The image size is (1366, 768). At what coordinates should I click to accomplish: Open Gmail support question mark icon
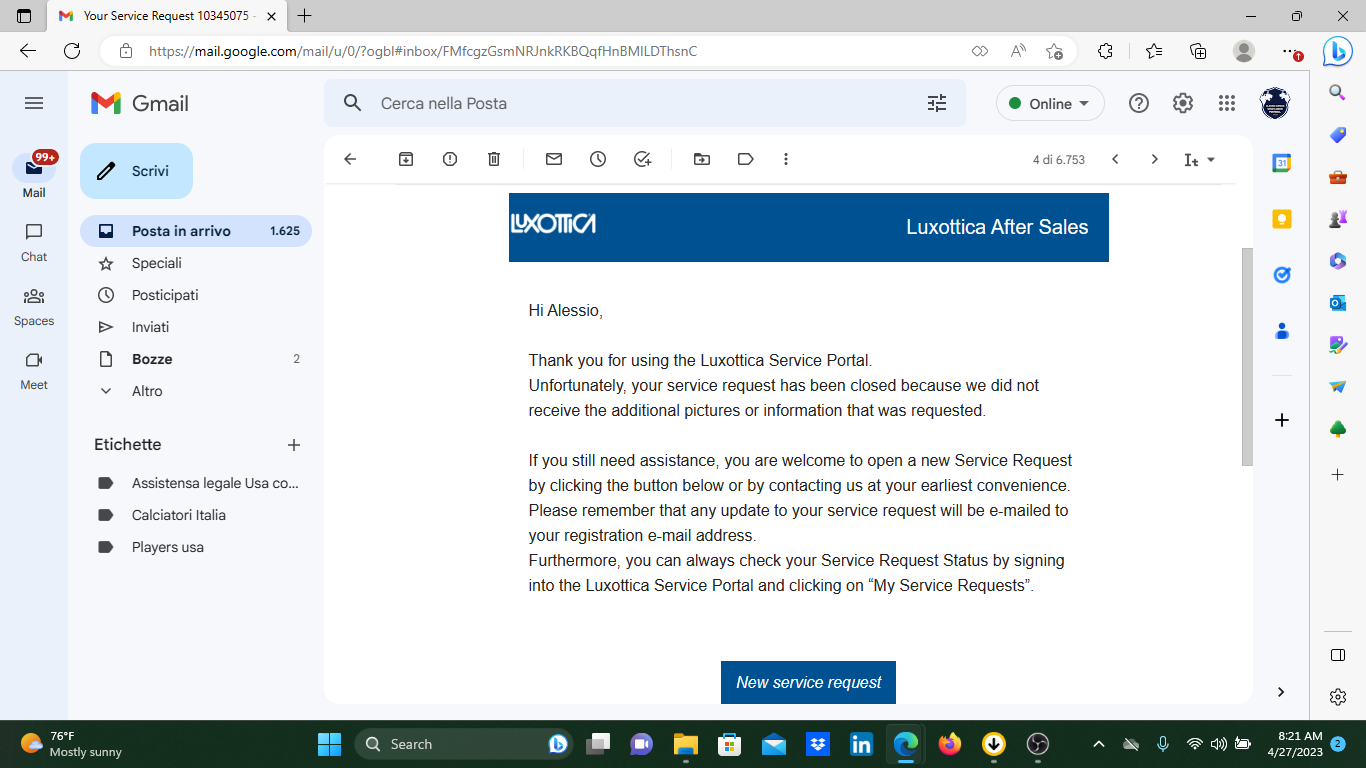[x=1138, y=103]
